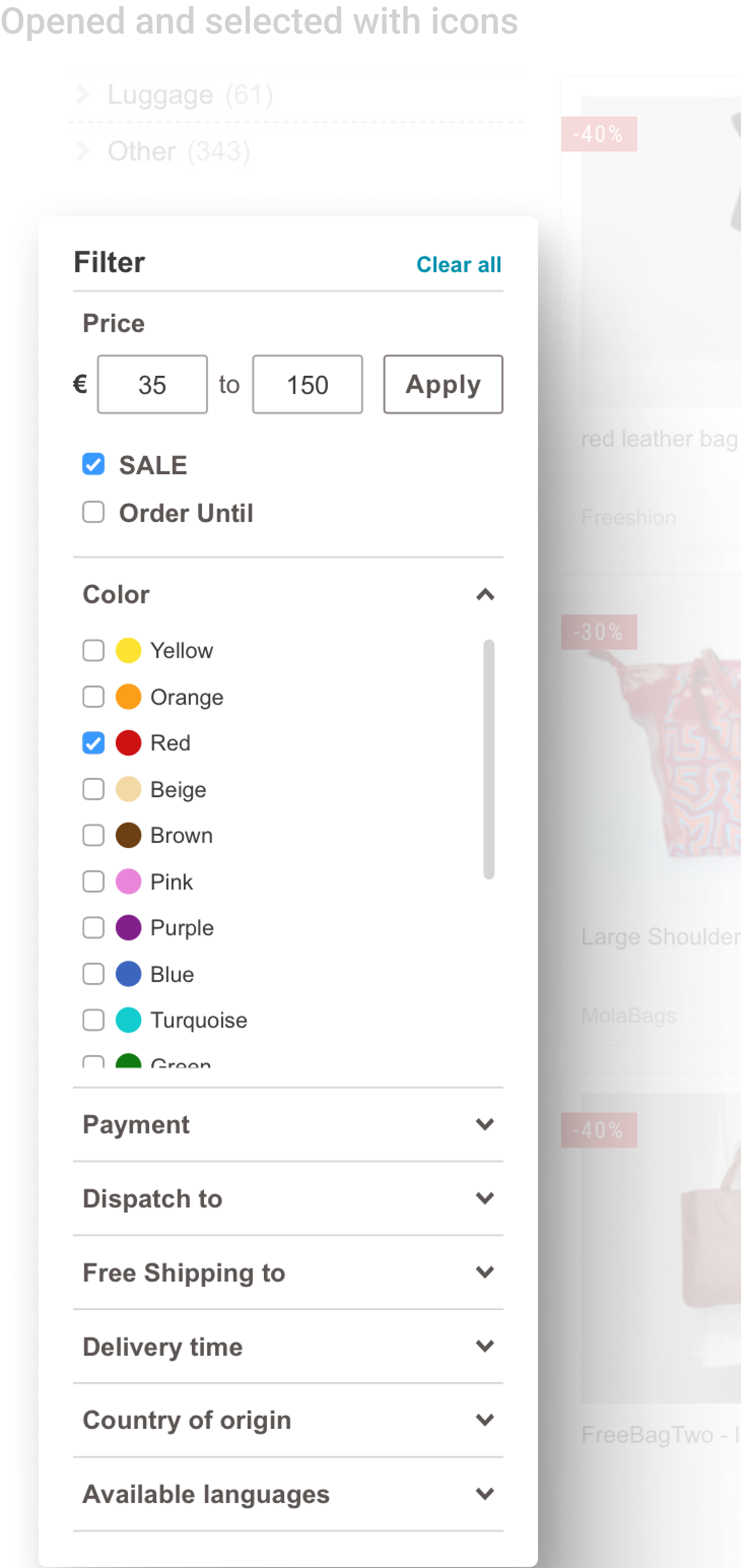Collapse the Color section chevron

[484, 595]
